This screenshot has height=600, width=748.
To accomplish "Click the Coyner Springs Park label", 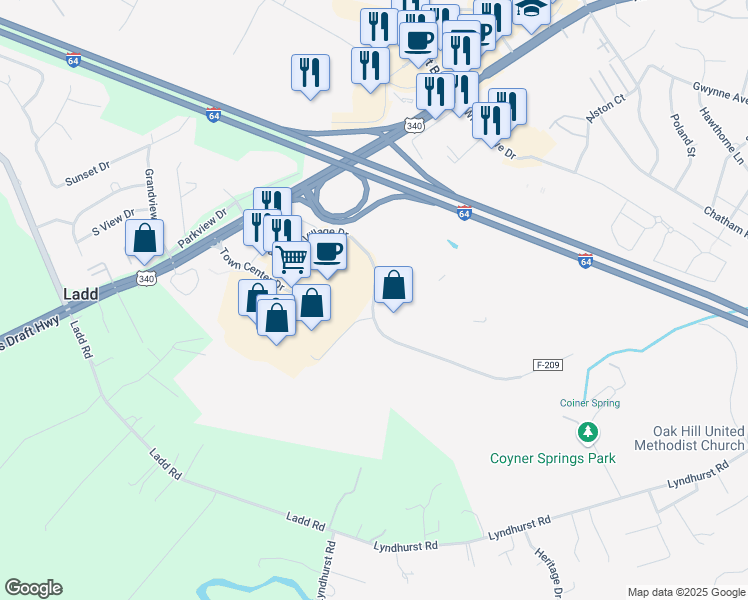I will [553, 458].
